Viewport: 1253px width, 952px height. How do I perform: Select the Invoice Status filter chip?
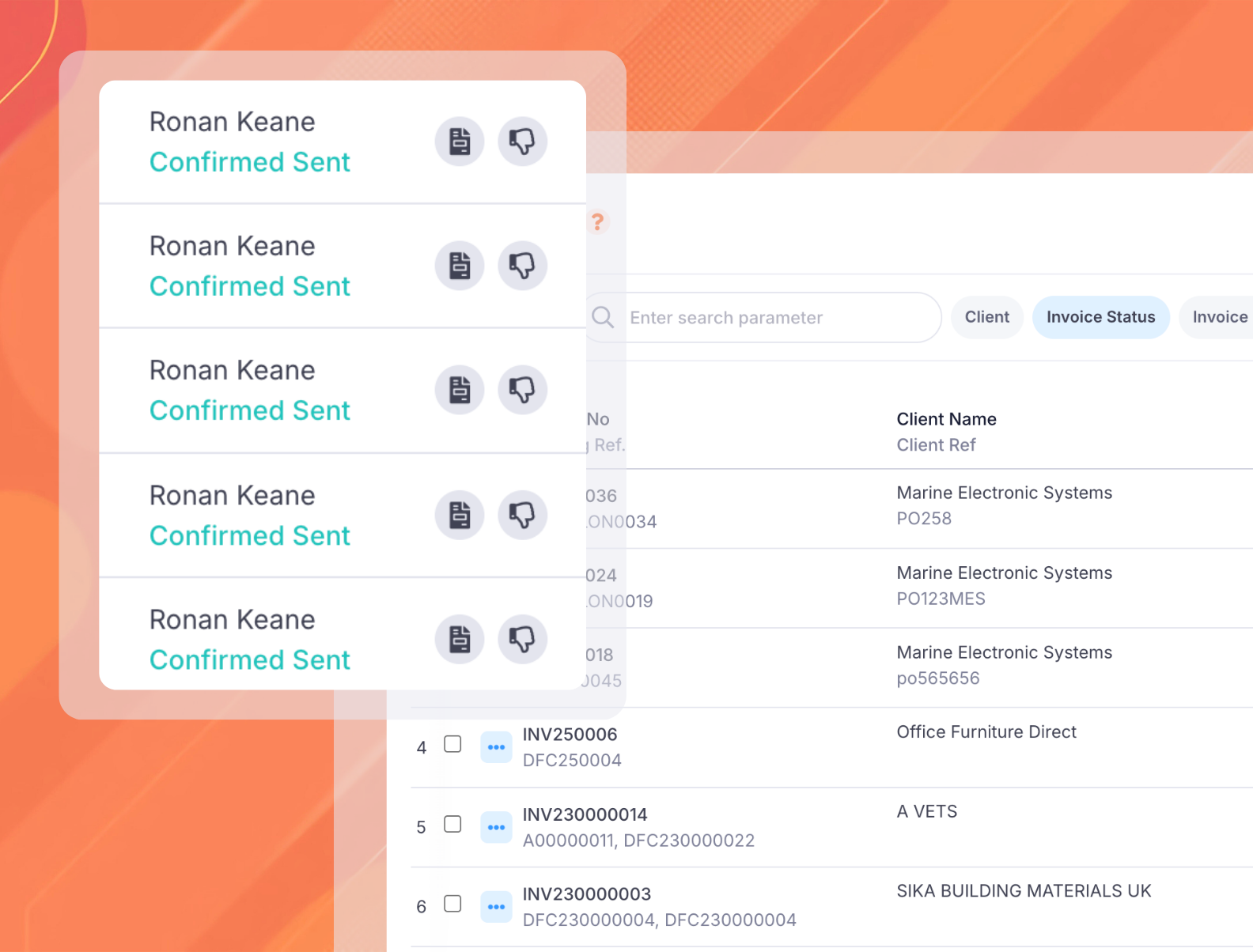point(1101,317)
